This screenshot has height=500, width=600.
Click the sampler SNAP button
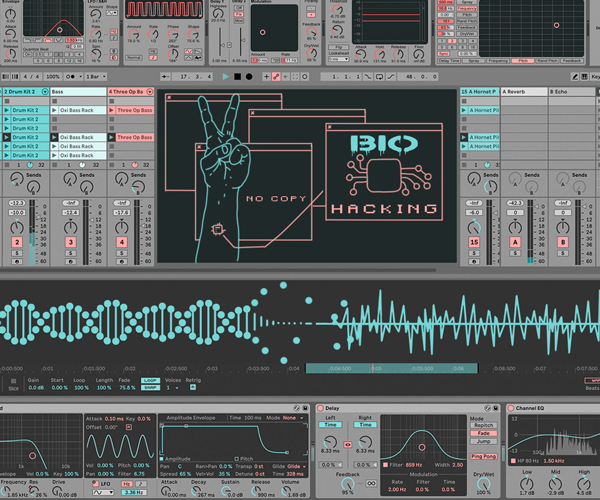click(x=150, y=388)
